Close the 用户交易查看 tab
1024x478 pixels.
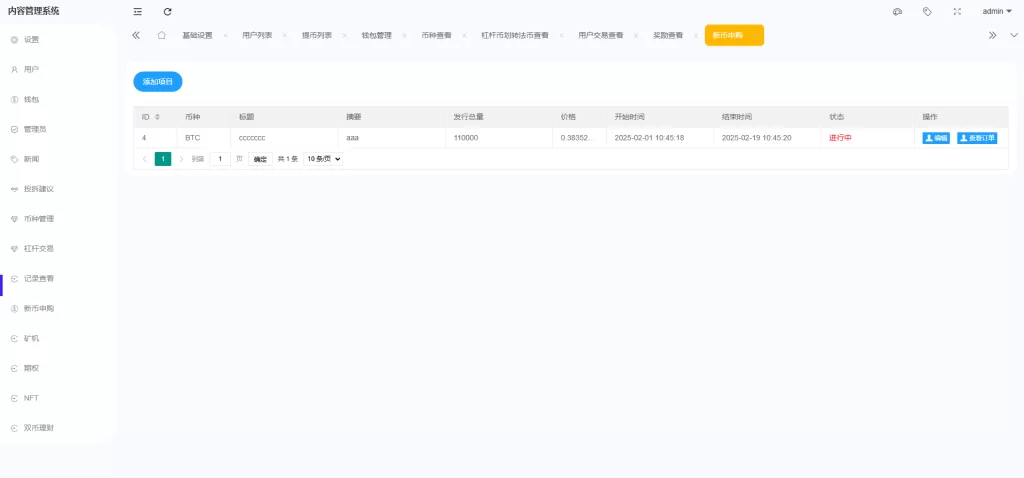click(636, 35)
